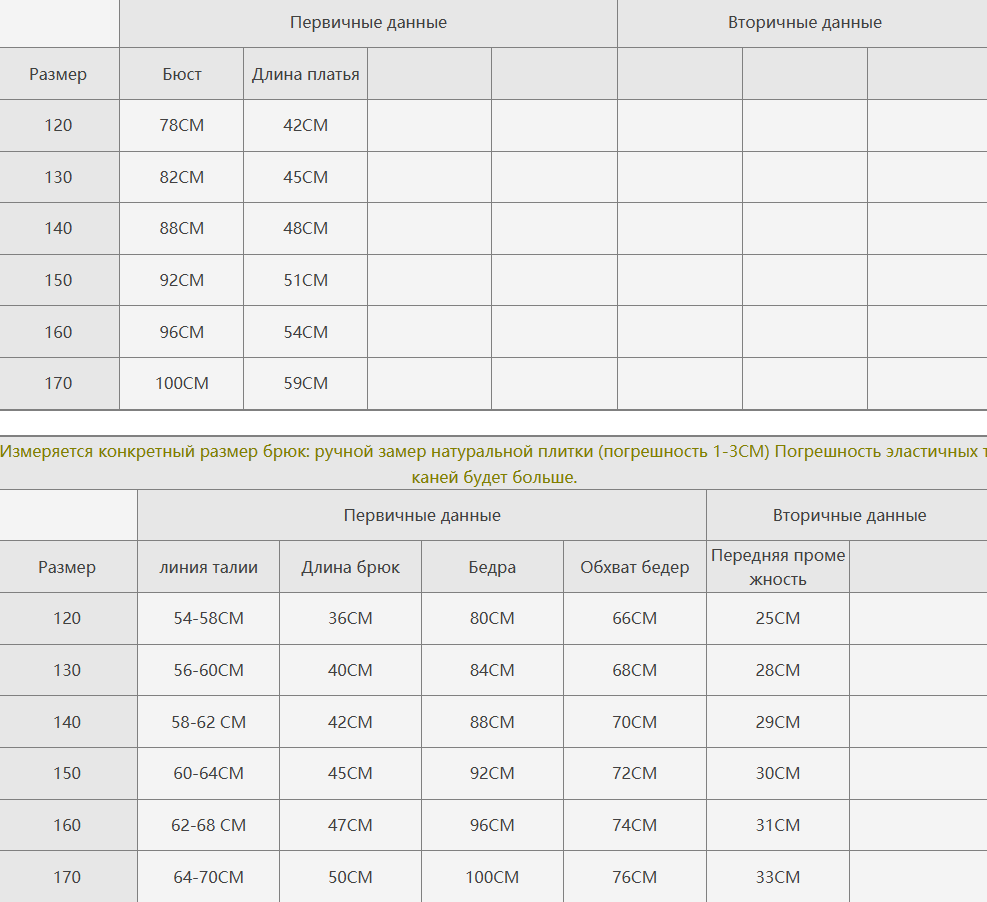
Task: Click the '66CM' hip girth cell
Action: [634, 618]
